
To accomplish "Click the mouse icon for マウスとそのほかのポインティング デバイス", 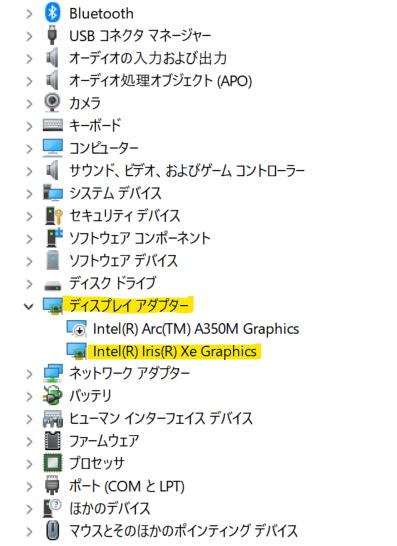I will pyautogui.click(x=53, y=531).
